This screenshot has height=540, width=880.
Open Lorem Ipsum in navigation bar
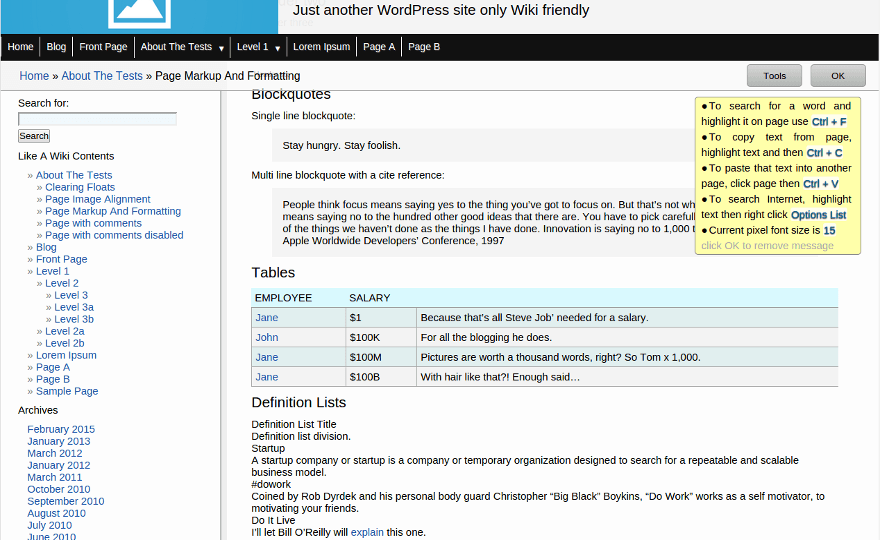coord(322,47)
